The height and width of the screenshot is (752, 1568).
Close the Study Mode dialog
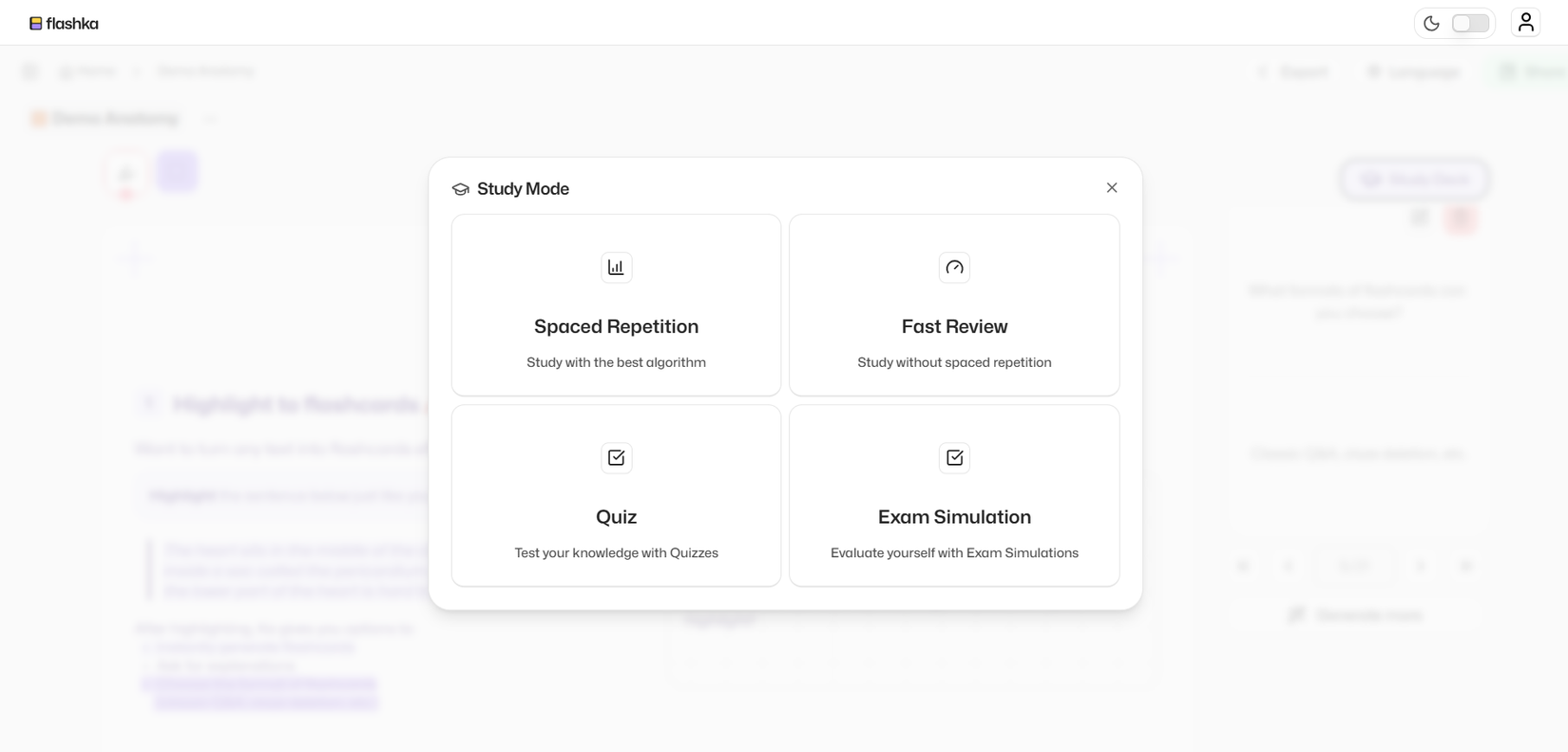[x=1111, y=187]
